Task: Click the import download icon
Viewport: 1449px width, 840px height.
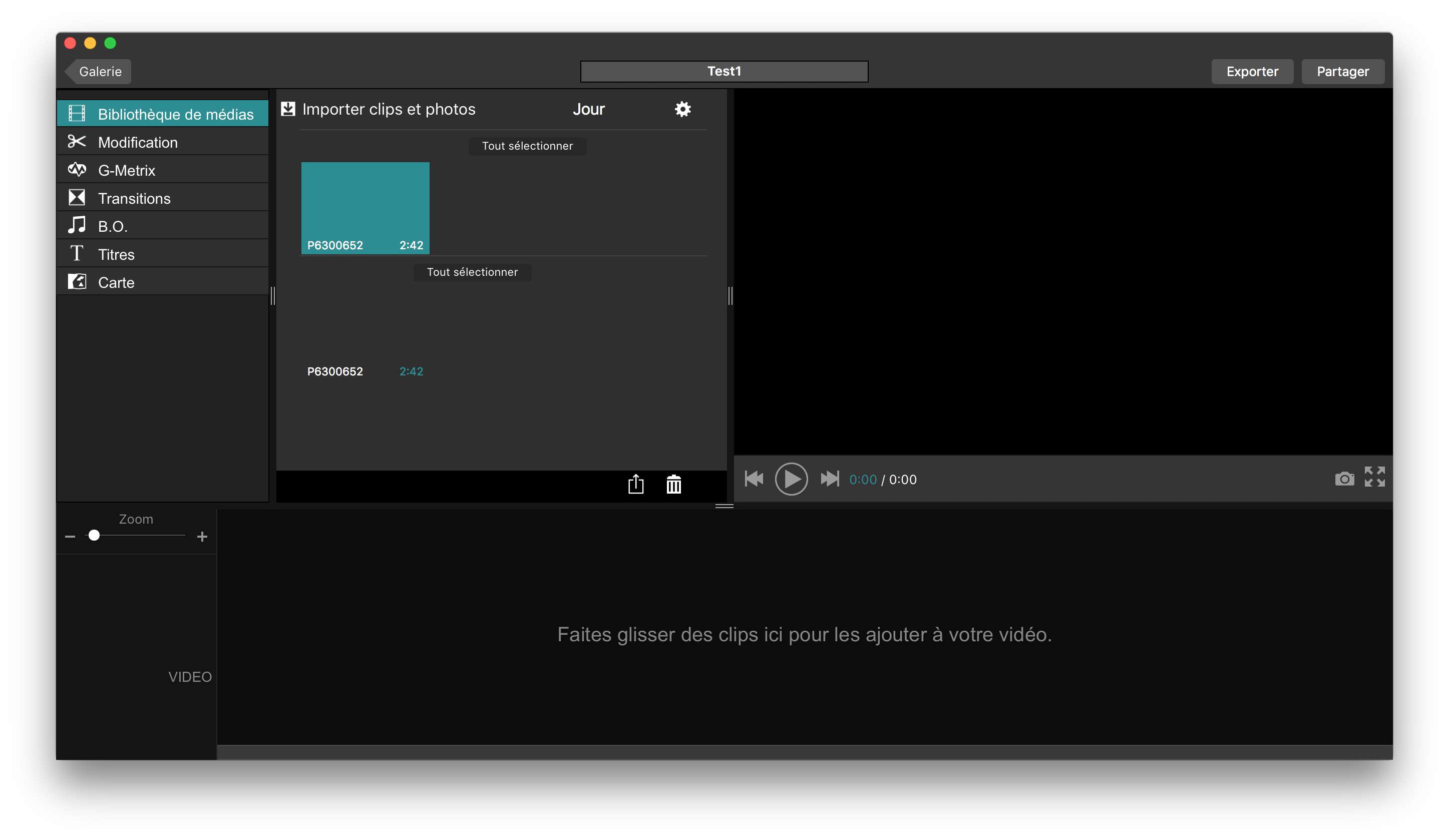Action: pos(288,109)
